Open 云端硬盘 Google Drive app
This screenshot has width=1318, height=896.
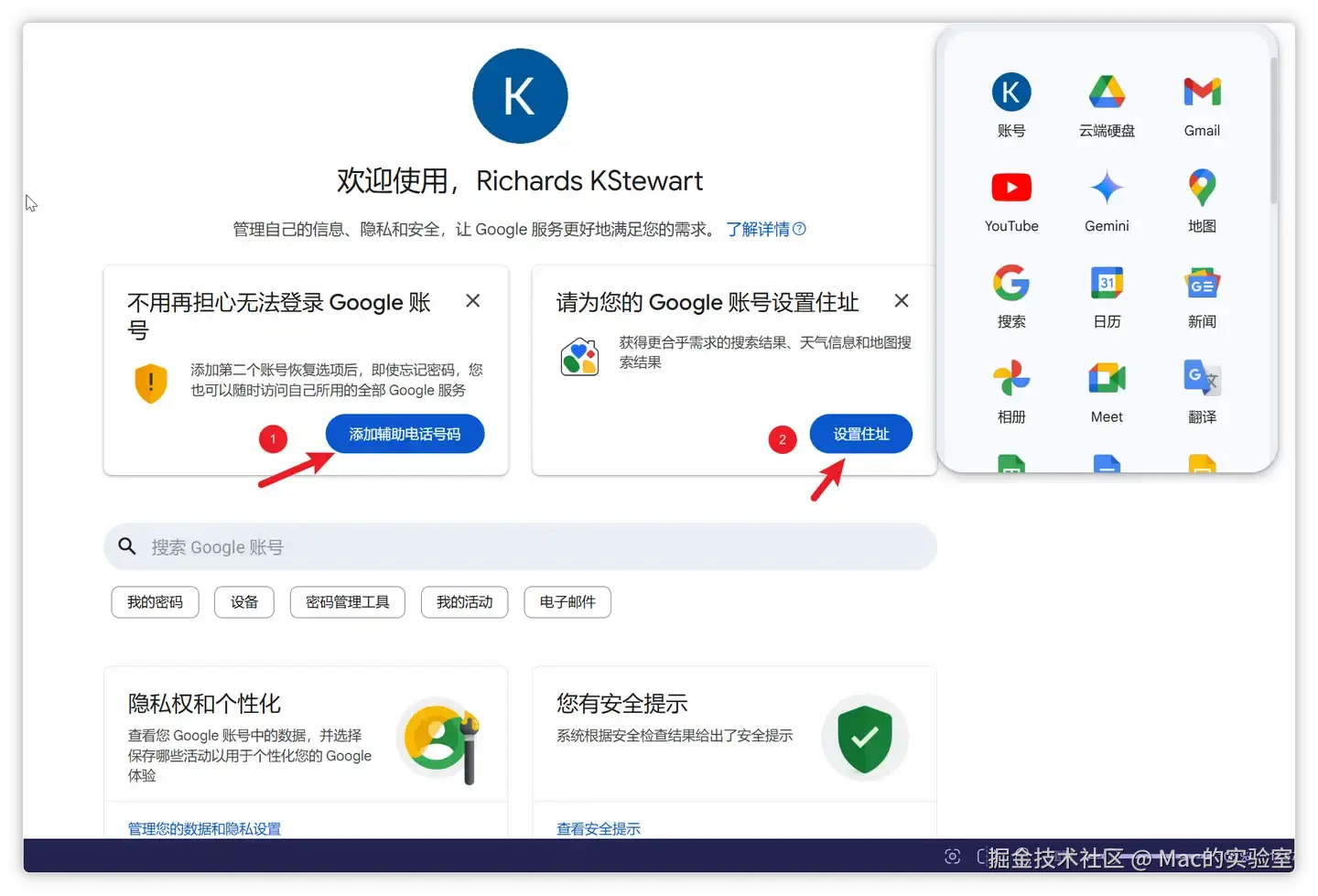click(1107, 92)
